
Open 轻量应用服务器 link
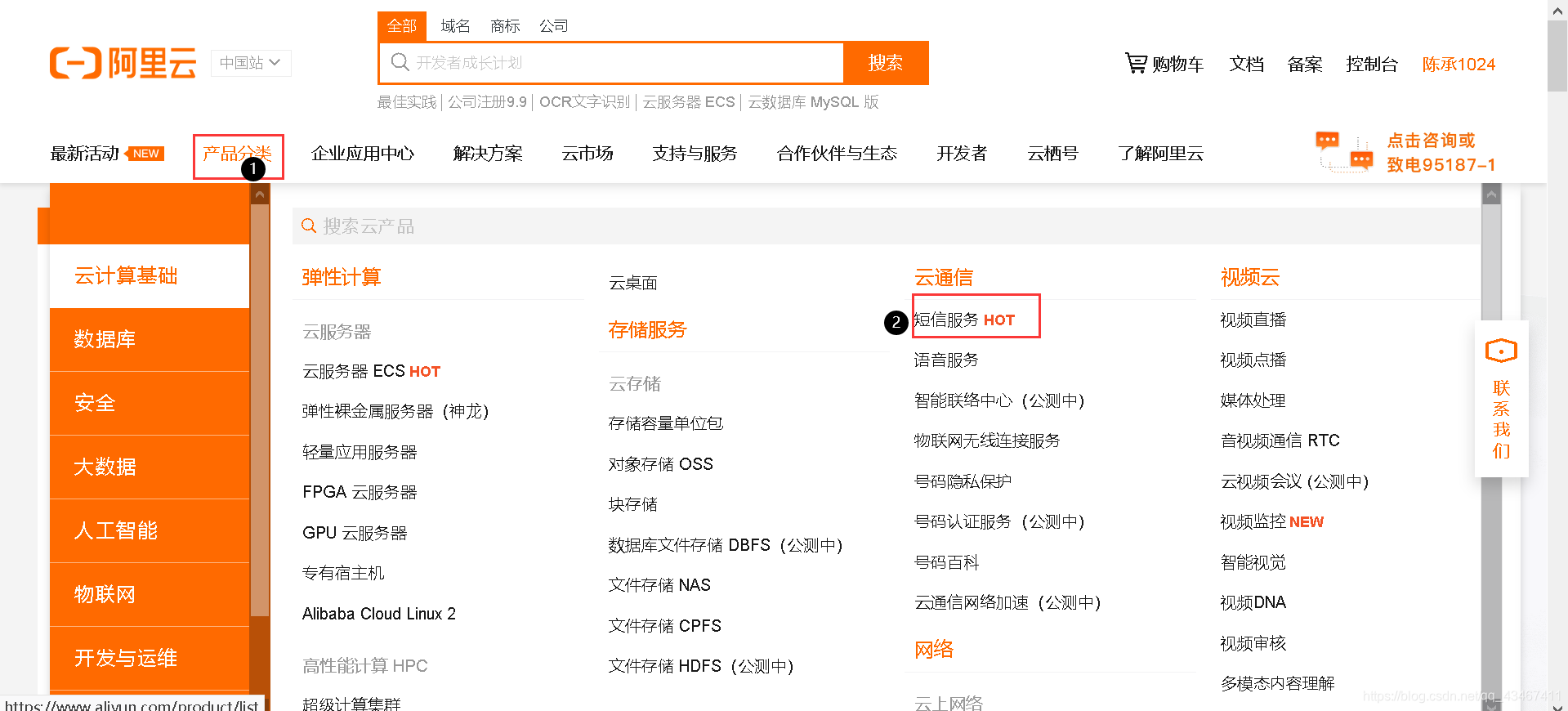click(x=360, y=453)
